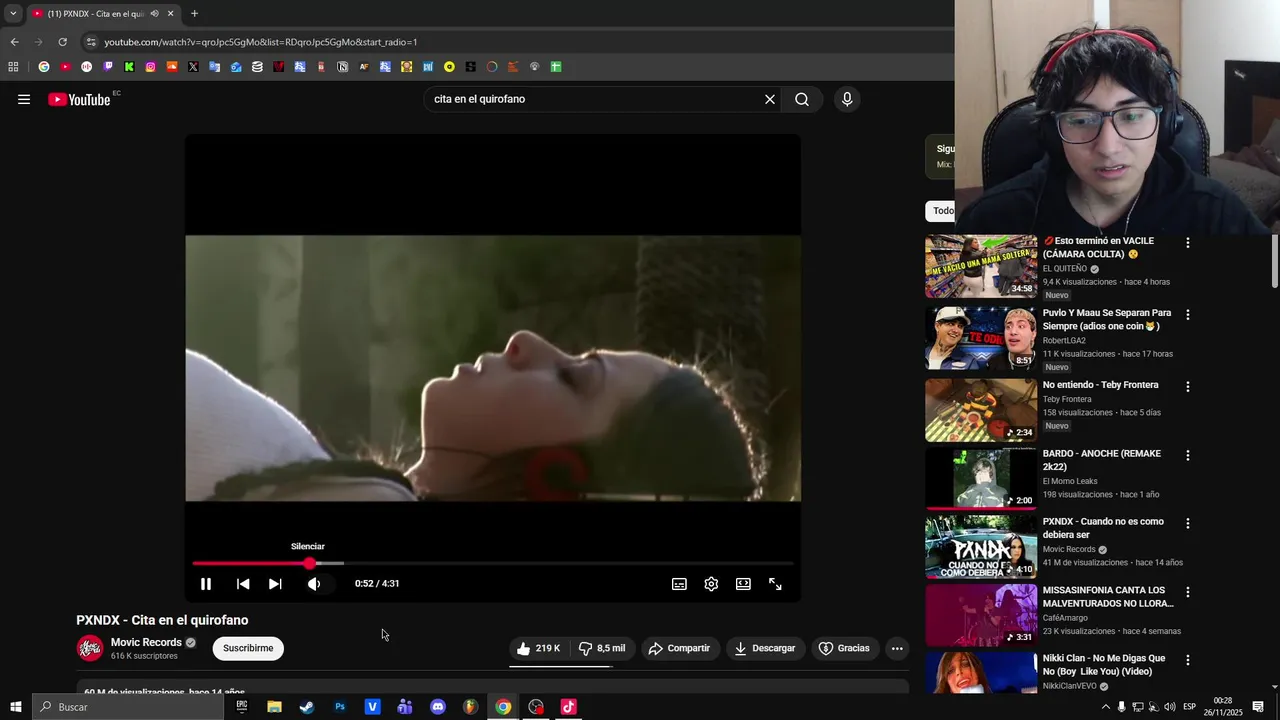The height and width of the screenshot is (720, 1280).
Task: Select the Todo filter chip
Action: click(x=940, y=211)
